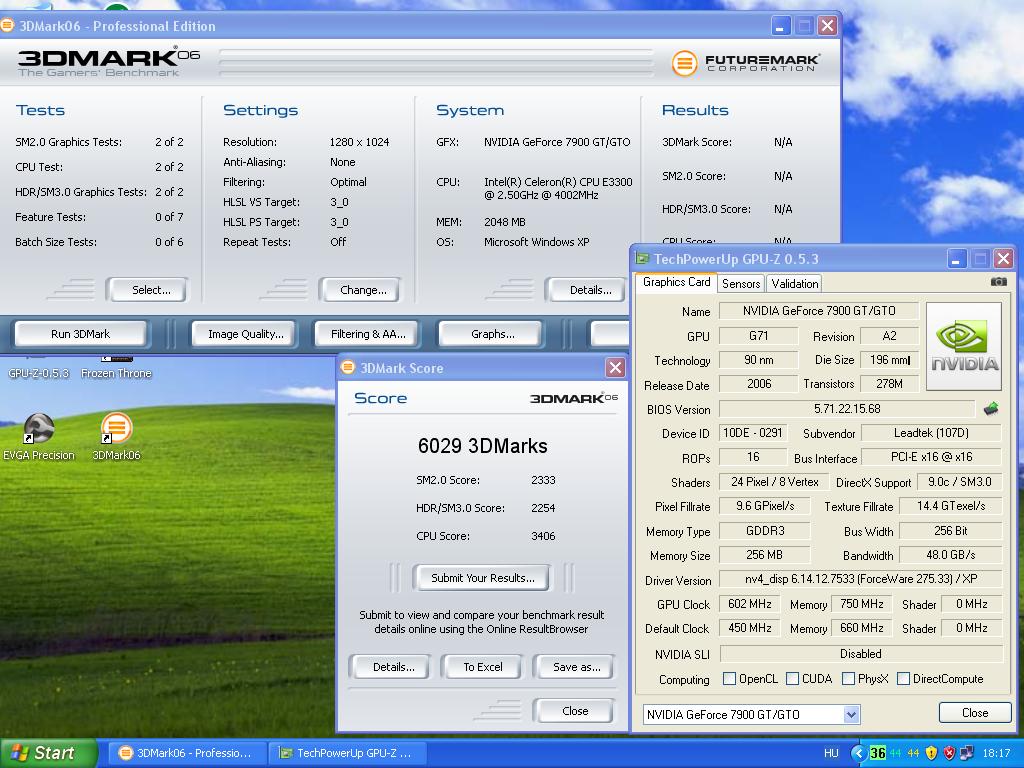Open Image Quality... button
Image resolution: width=1024 pixels, height=768 pixels.
(245, 334)
